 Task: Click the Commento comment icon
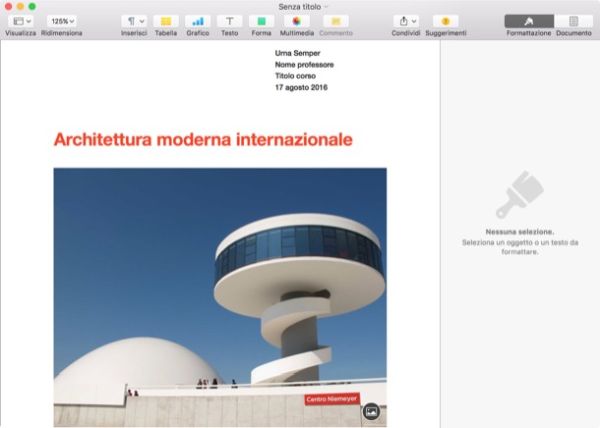pos(335,21)
